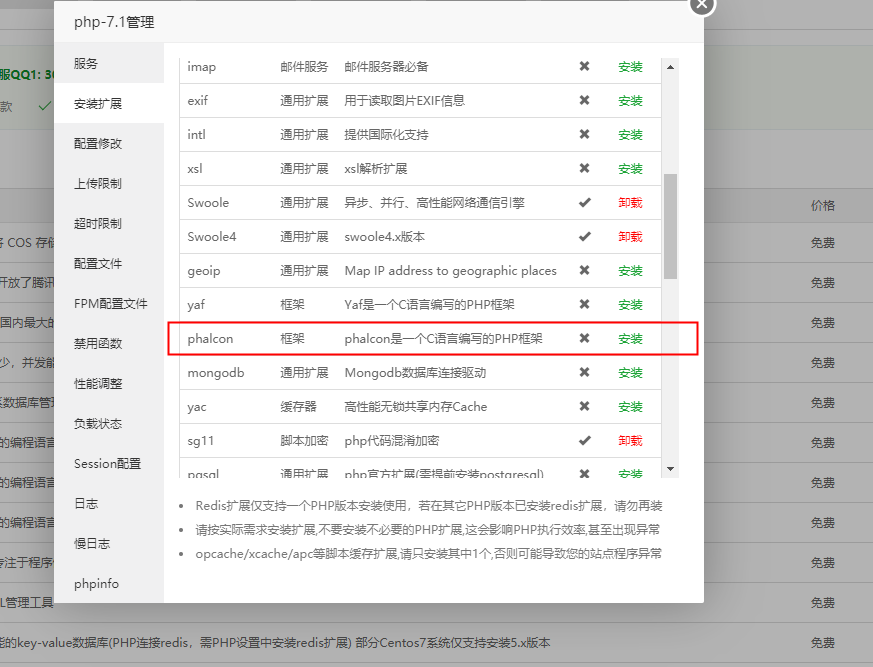Screen dimensions: 873x667
Task: Open the 慢日志 tab
Action: pyautogui.click(x=109, y=543)
